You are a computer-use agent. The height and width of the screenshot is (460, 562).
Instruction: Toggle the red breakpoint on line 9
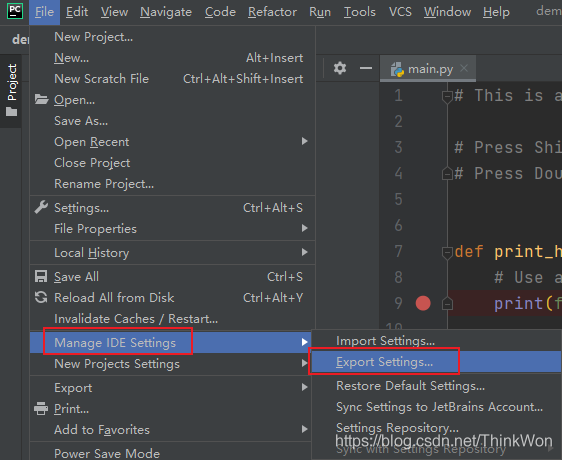point(423,303)
